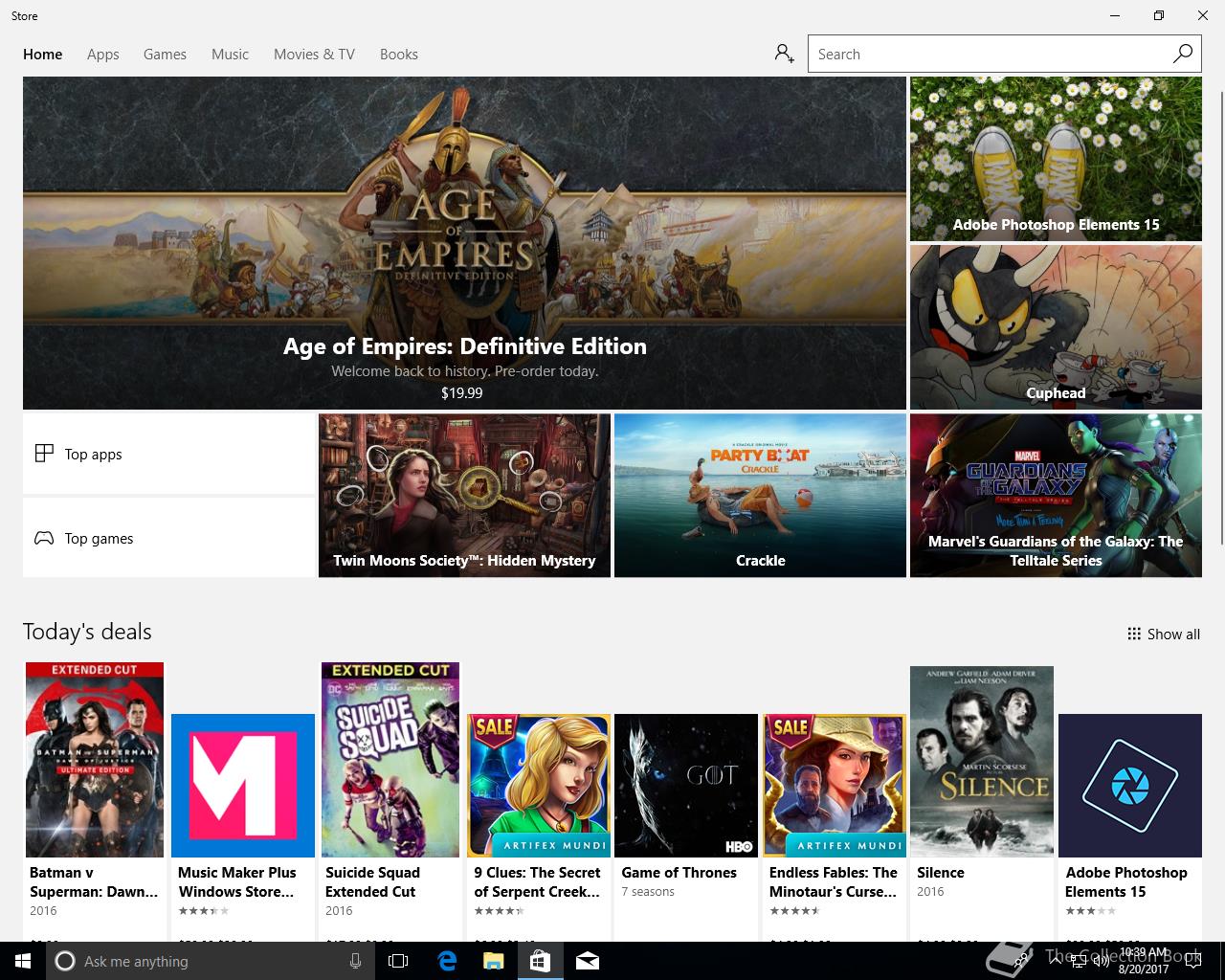Open the Mail app from the taskbar
1225x980 pixels.
[x=588, y=961]
